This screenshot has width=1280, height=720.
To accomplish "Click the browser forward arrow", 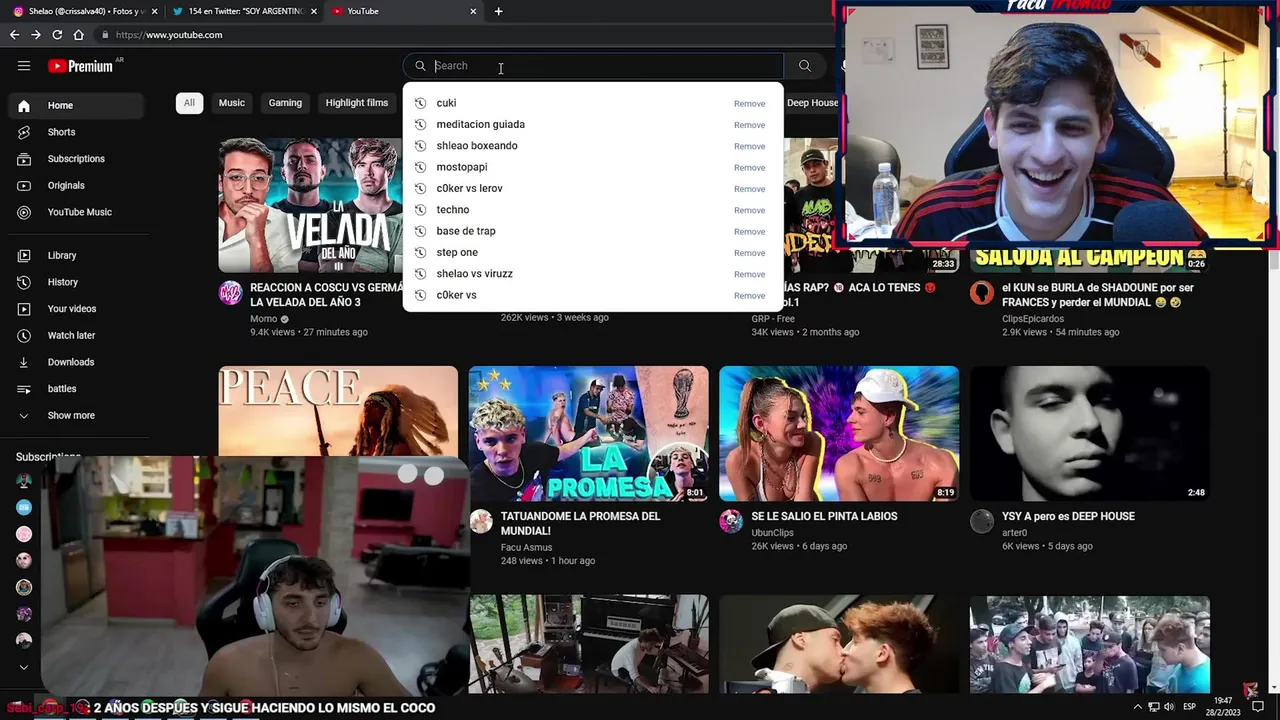I will [36, 35].
